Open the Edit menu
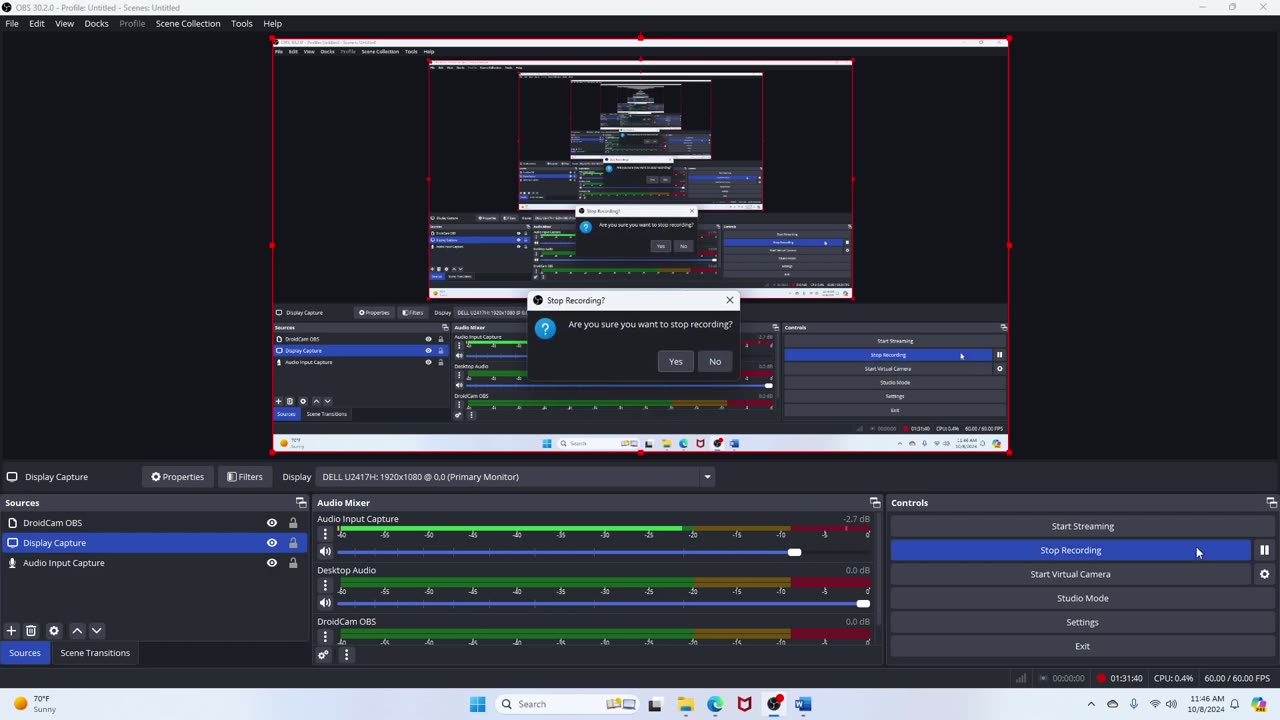Viewport: 1280px width, 720px height. 37,23
